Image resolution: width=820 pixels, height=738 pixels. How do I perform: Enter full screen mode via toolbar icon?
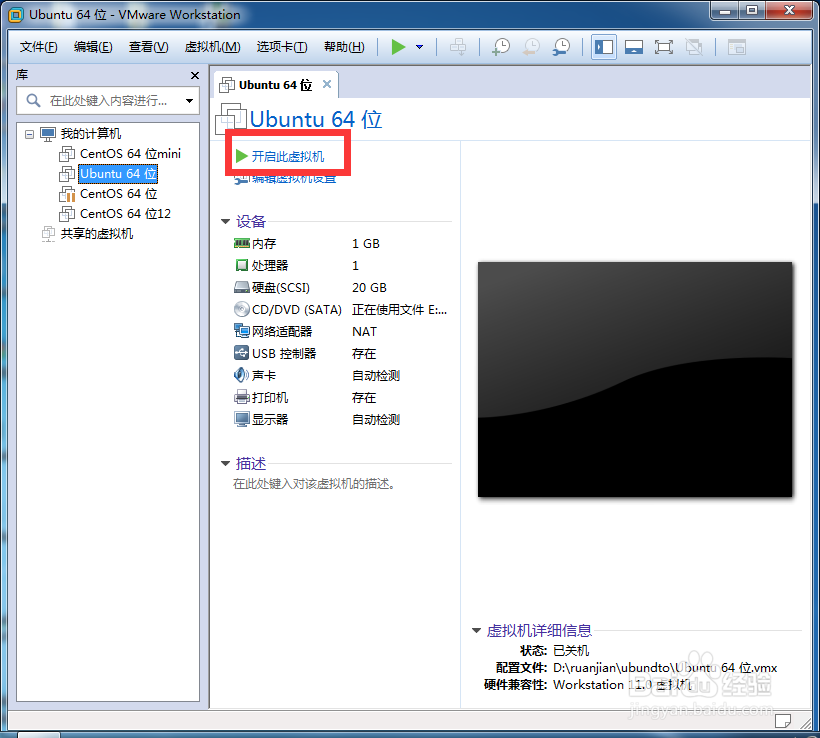click(664, 47)
